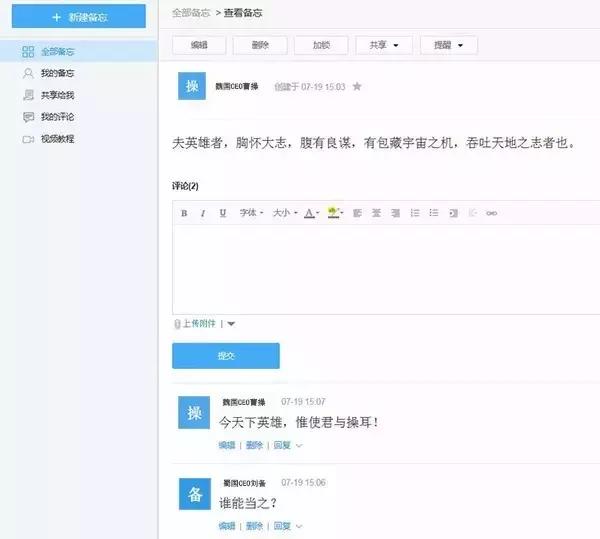Delete the comment 谁能当之
The width and height of the screenshot is (600, 539).
pyautogui.click(x=254, y=526)
